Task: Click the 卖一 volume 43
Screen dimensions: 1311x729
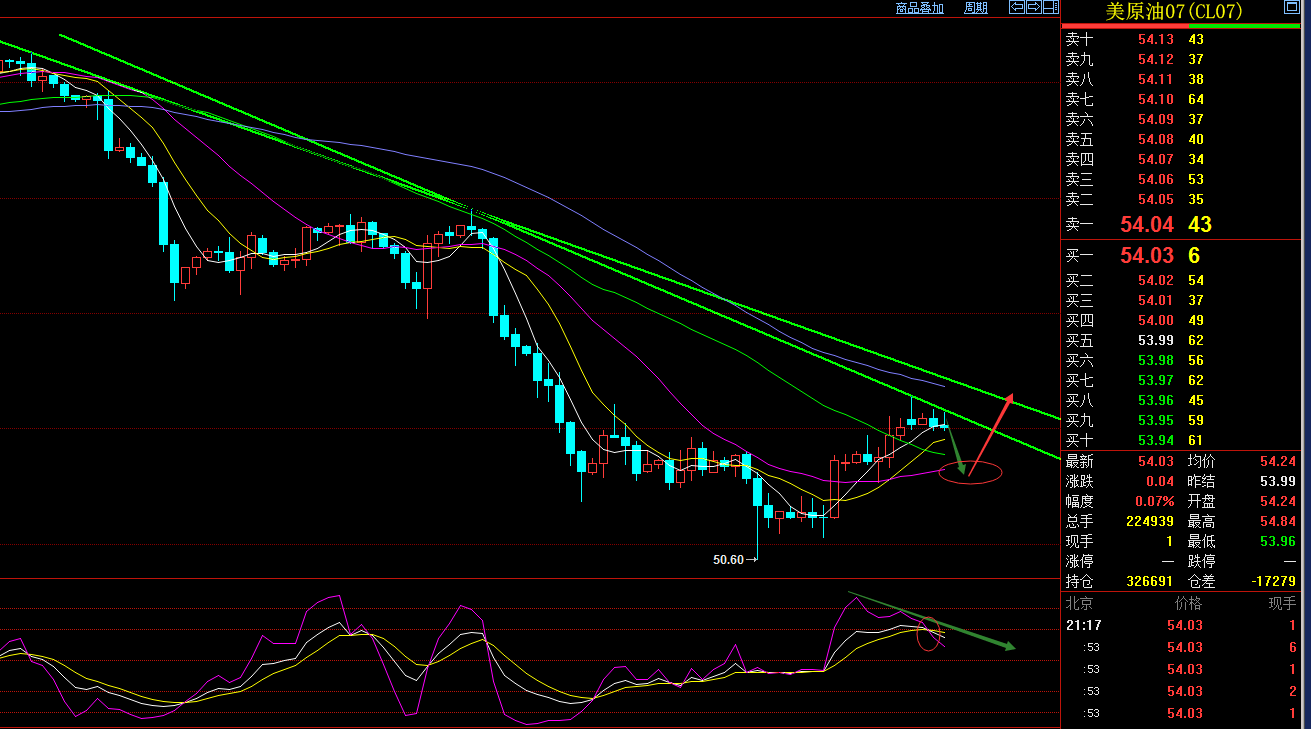Action: pyautogui.click(x=1200, y=224)
